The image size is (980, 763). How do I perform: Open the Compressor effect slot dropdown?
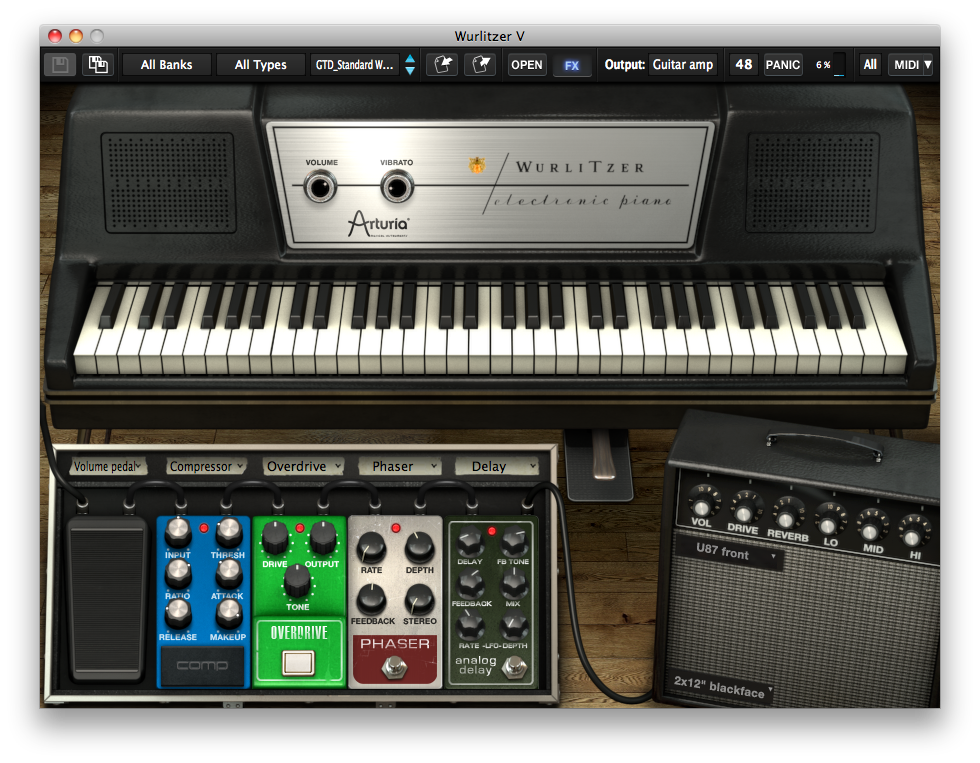206,466
